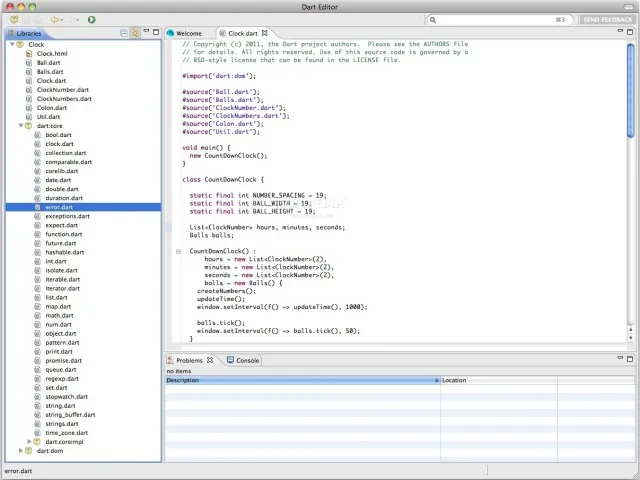This screenshot has height=480, width=640.
Task: Click the new application toolbar icon
Action: [14, 19]
